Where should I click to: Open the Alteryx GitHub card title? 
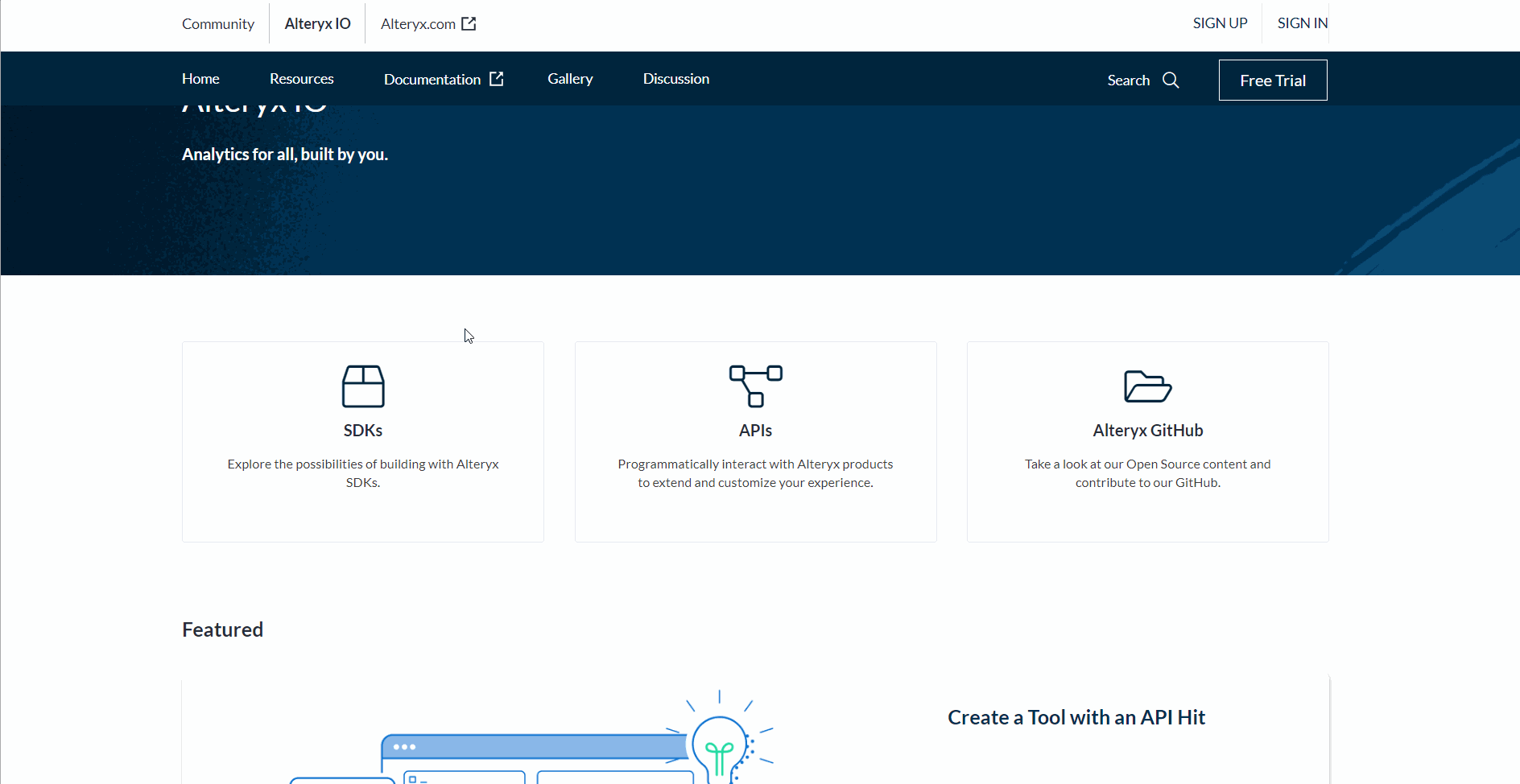[x=1148, y=431]
